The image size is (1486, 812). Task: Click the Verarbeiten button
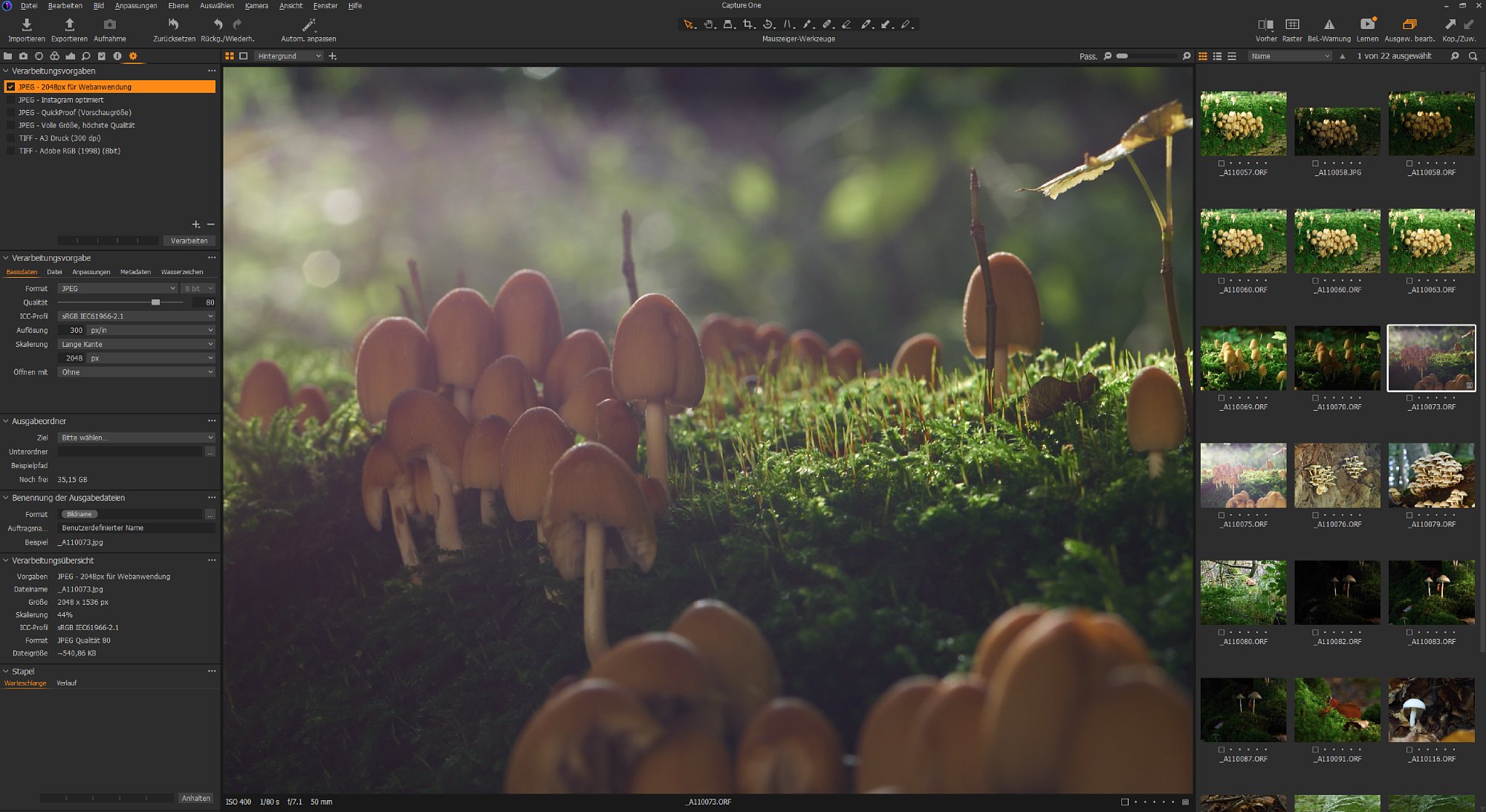189,241
